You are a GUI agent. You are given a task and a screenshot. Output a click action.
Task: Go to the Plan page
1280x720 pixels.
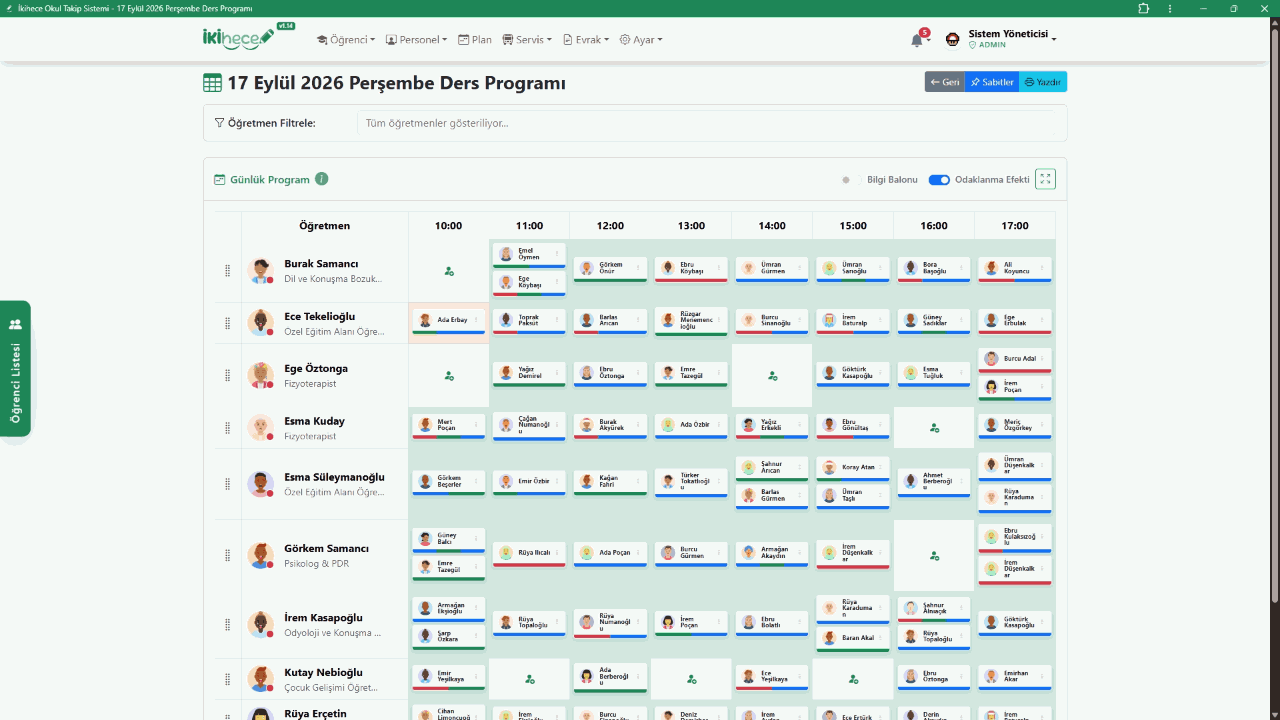coord(475,40)
